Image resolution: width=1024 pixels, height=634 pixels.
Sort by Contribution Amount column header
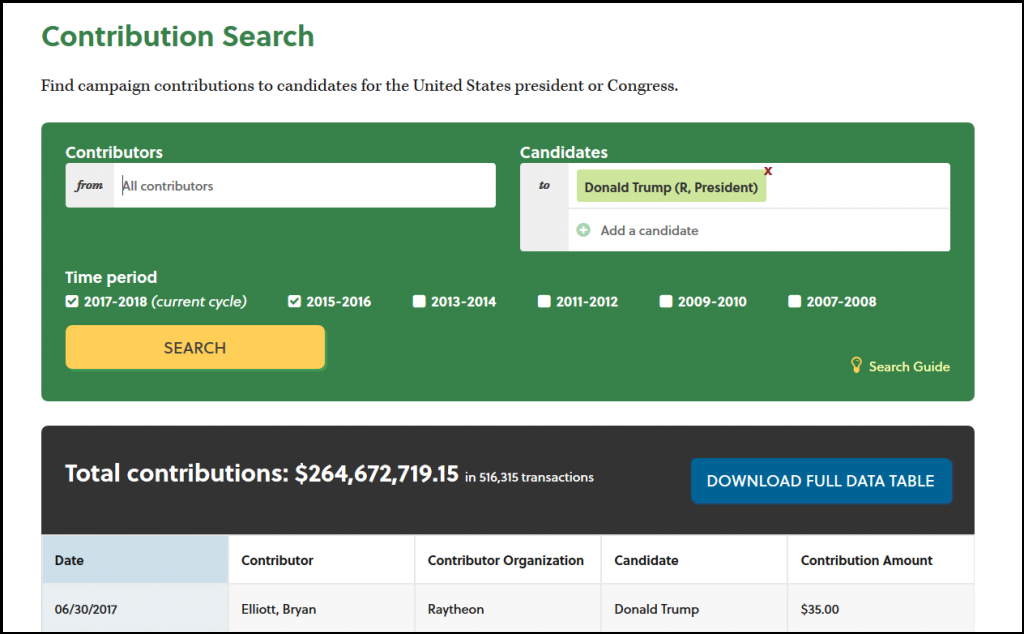point(881,560)
